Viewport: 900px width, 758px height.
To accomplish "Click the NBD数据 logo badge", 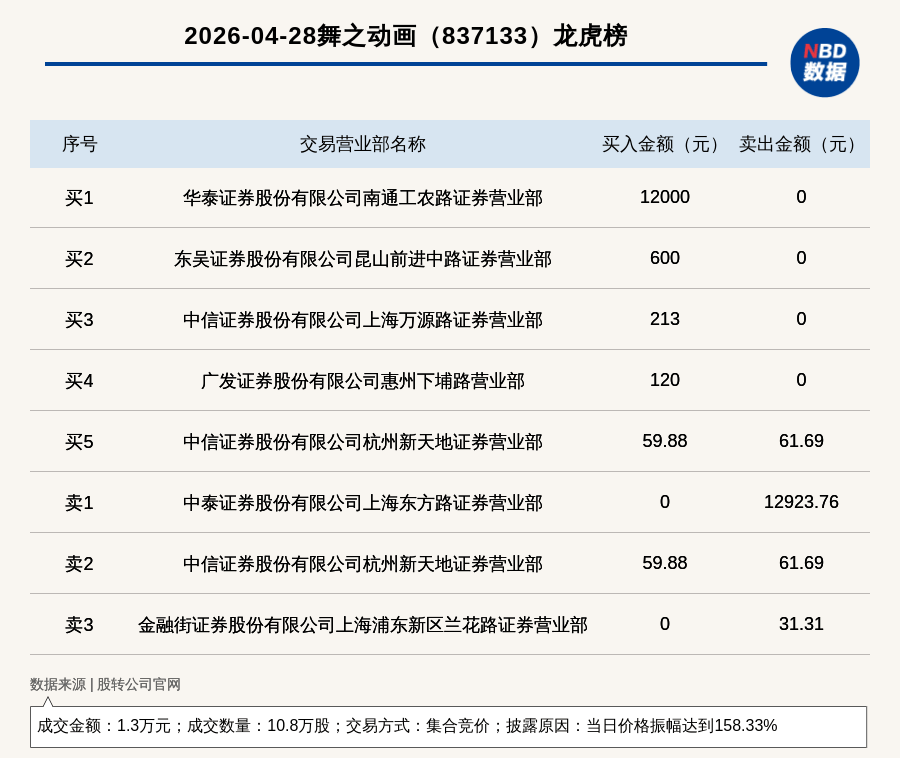I will click(824, 63).
